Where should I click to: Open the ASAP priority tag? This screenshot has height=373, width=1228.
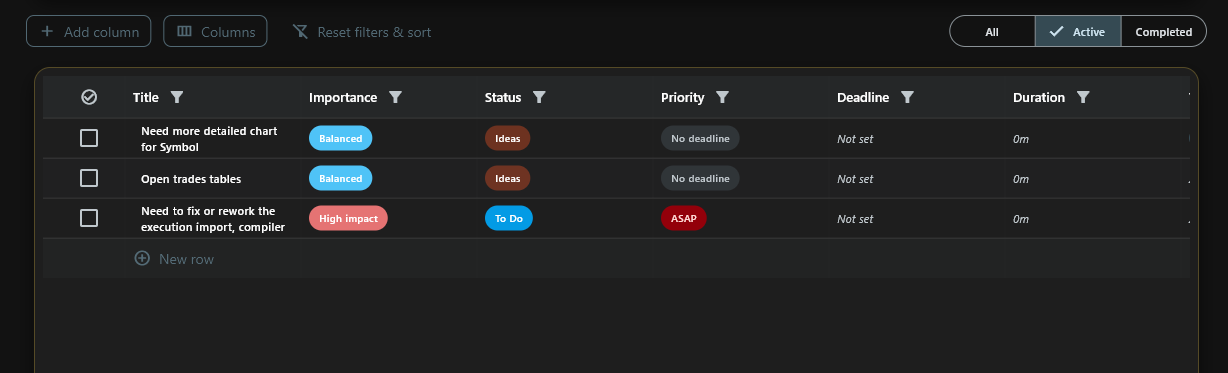(x=684, y=218)
